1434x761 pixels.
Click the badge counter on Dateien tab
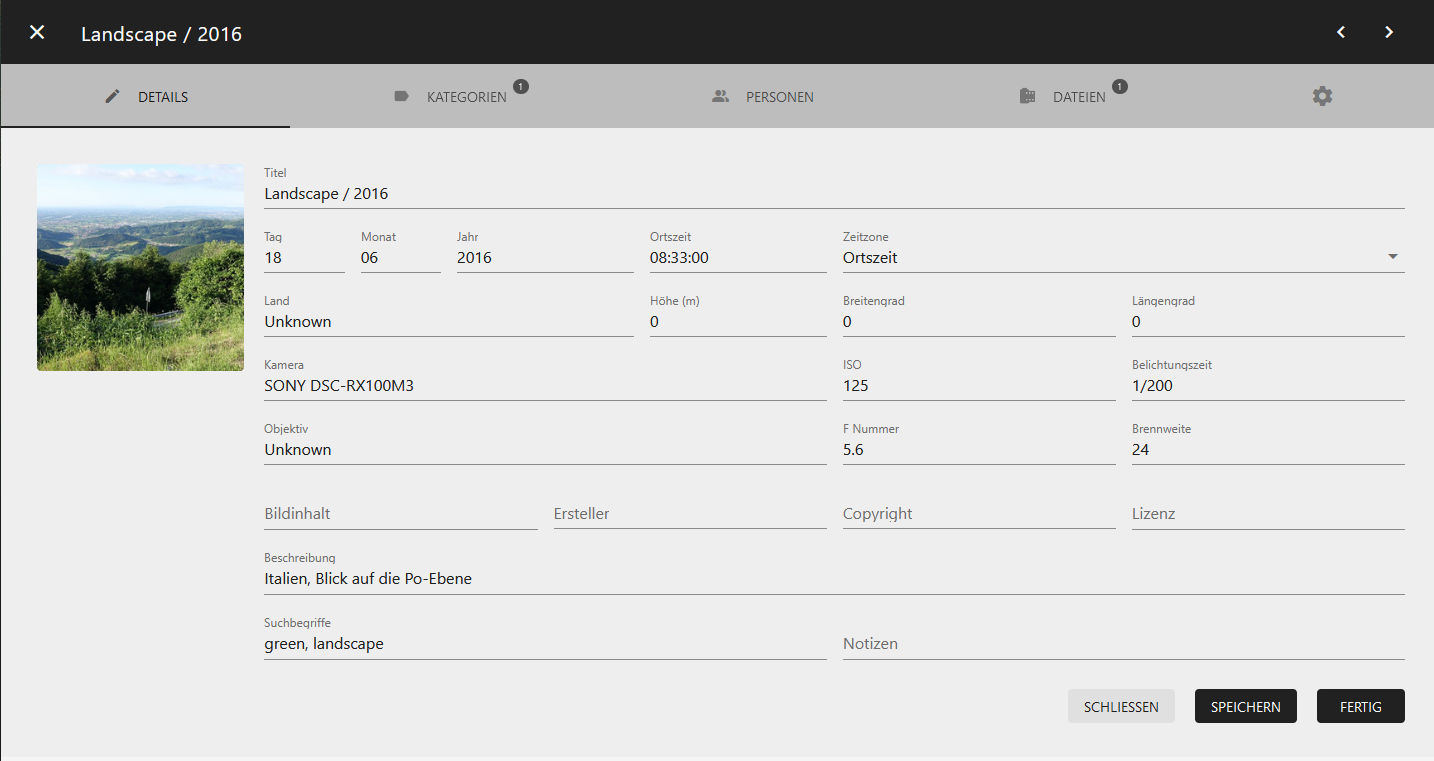click(x=1120, y=86)
